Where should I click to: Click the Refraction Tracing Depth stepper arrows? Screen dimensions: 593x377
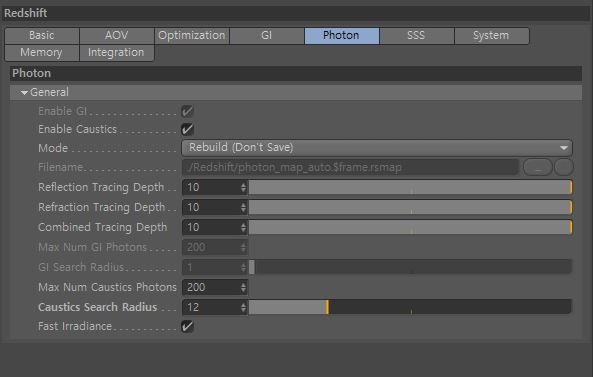pos(244,207)
